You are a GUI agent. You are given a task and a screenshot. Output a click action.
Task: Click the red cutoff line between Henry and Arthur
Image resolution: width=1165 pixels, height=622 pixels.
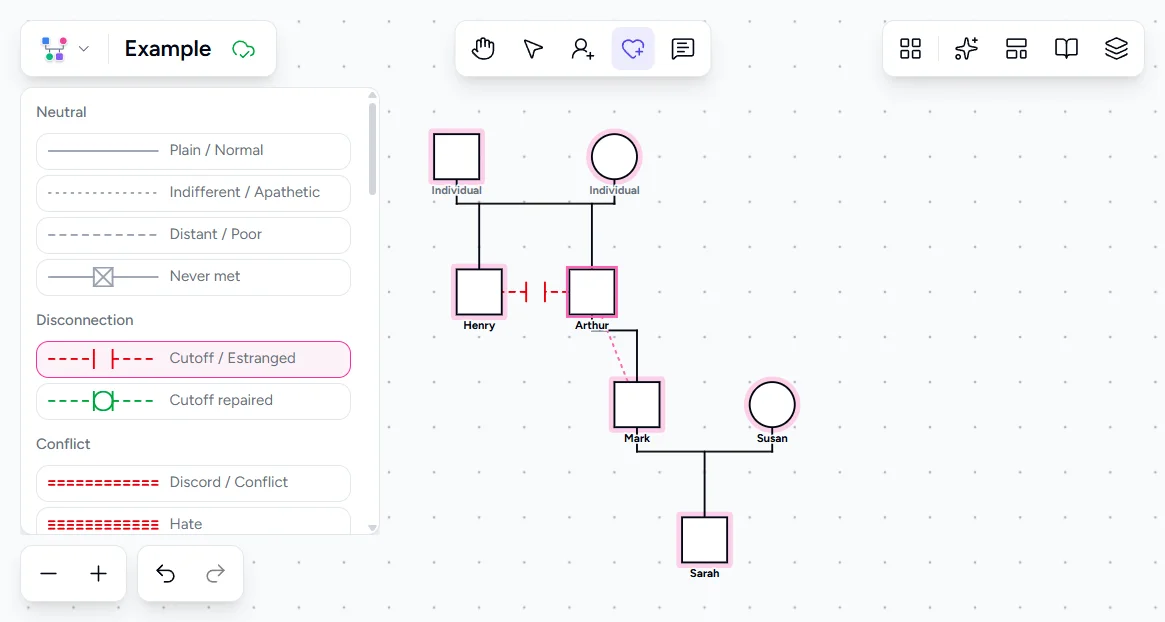pyautogui.click(x=536, y=292)
